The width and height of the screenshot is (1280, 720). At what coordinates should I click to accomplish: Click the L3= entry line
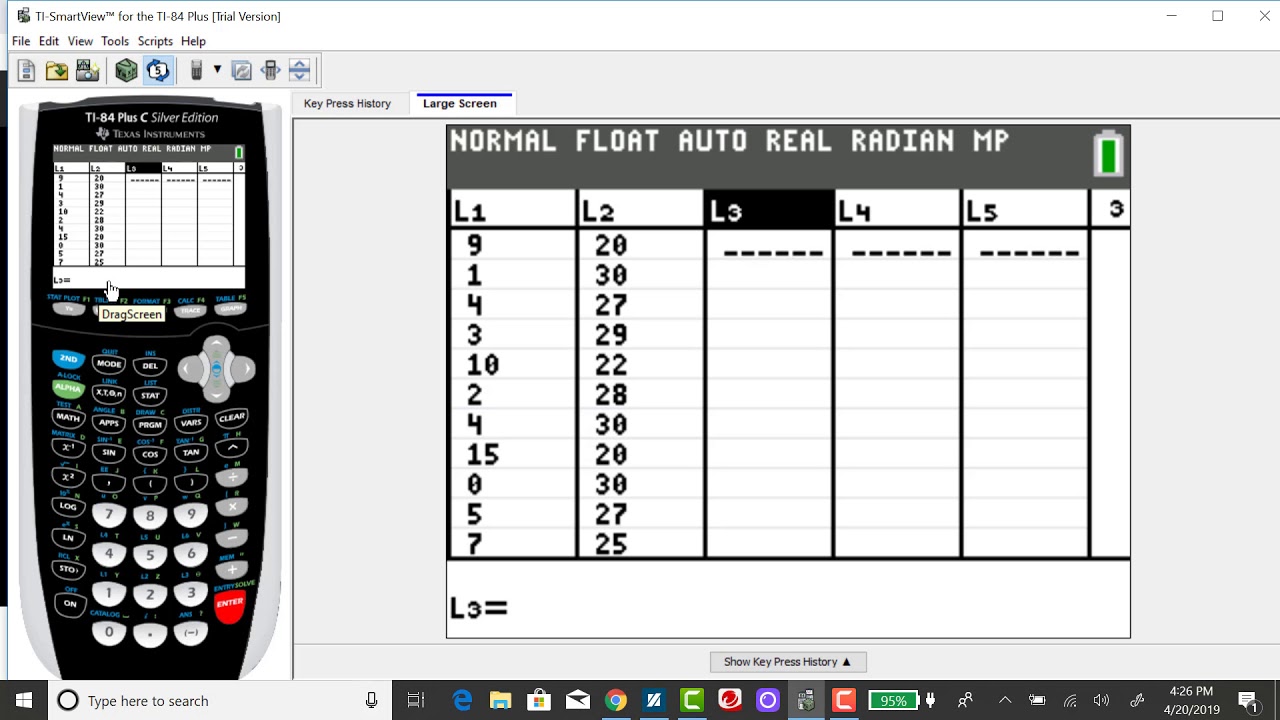coord(788,607)
